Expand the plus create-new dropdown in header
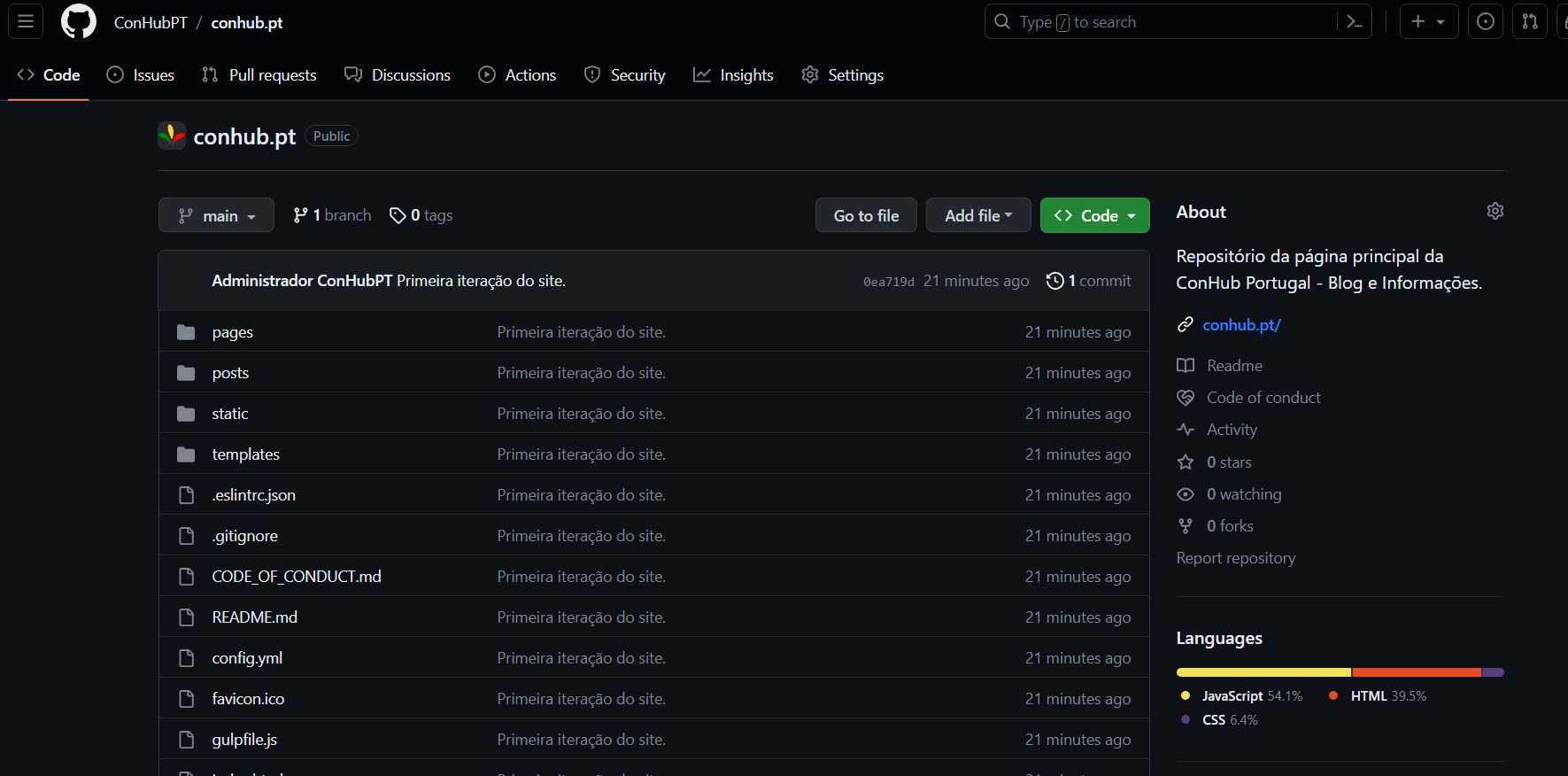 pos(1428,21)
